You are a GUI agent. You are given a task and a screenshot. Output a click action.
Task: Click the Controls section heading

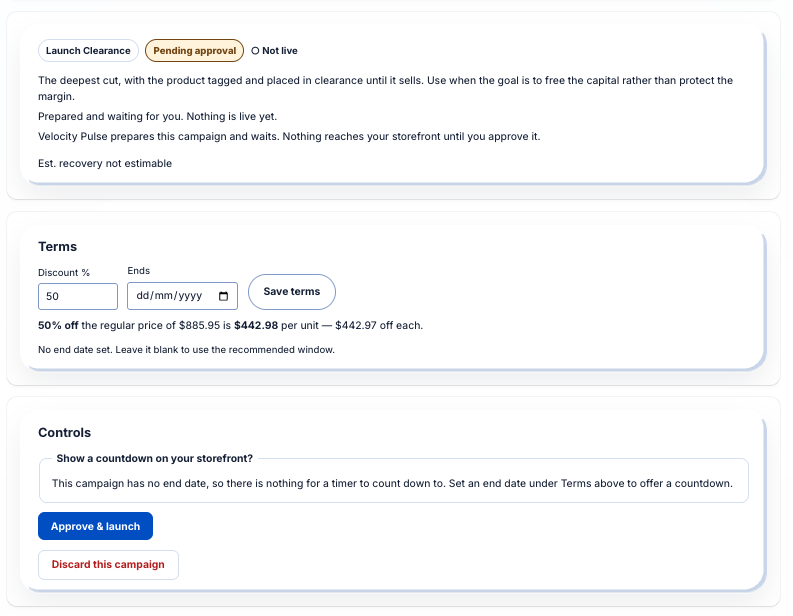coord(65,433)
